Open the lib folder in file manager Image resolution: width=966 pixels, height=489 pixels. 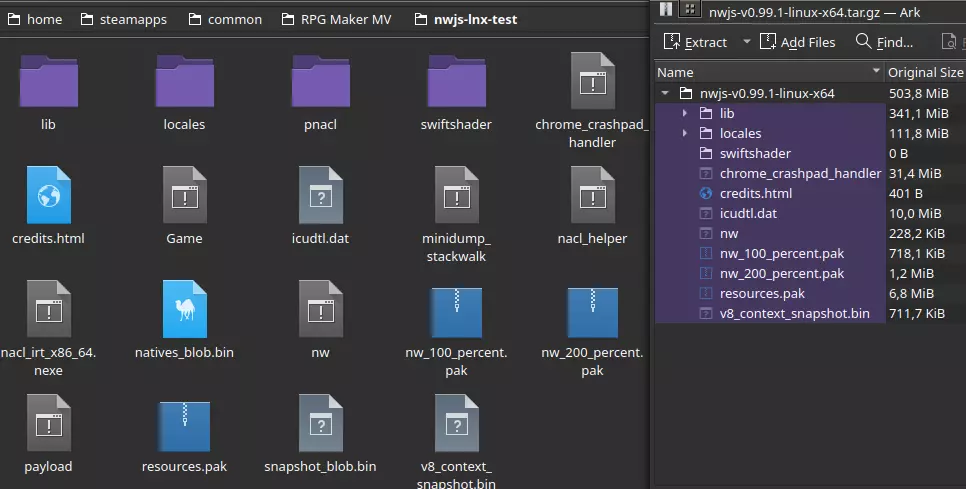pos(49,81)
